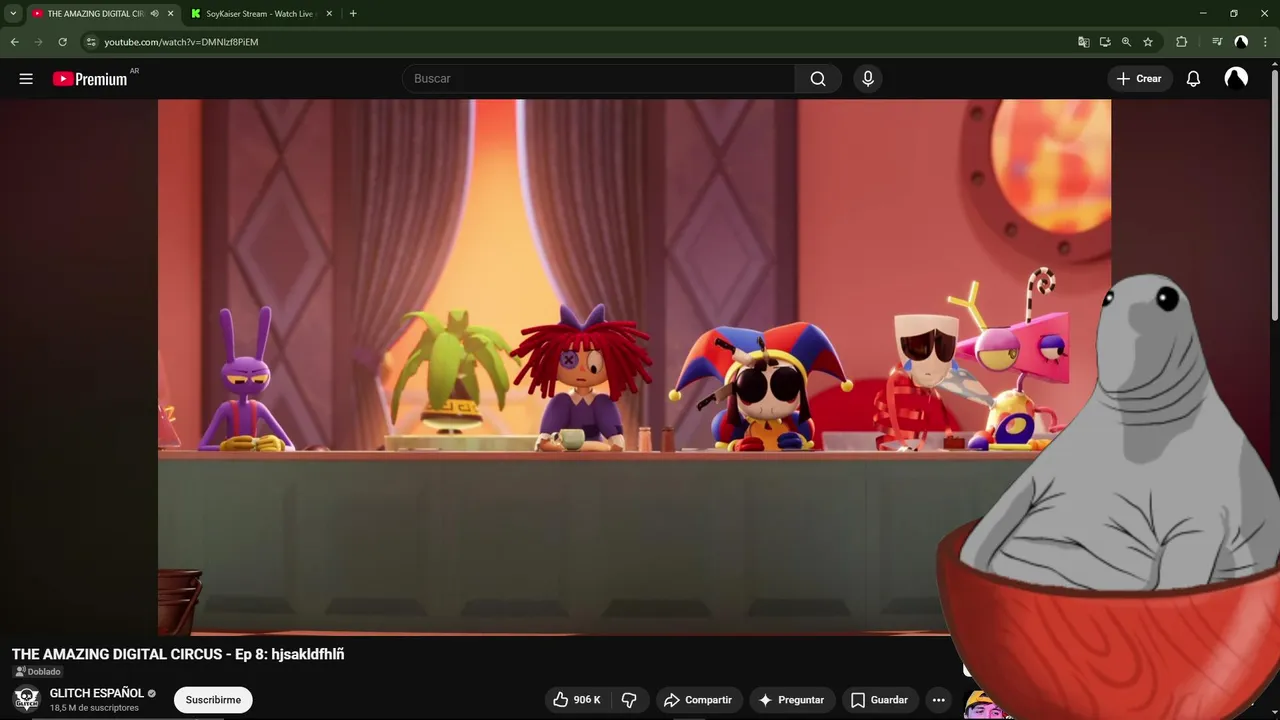Translate this page icon
This screenshot has width=1280, height=720.
coord(1083,42)
